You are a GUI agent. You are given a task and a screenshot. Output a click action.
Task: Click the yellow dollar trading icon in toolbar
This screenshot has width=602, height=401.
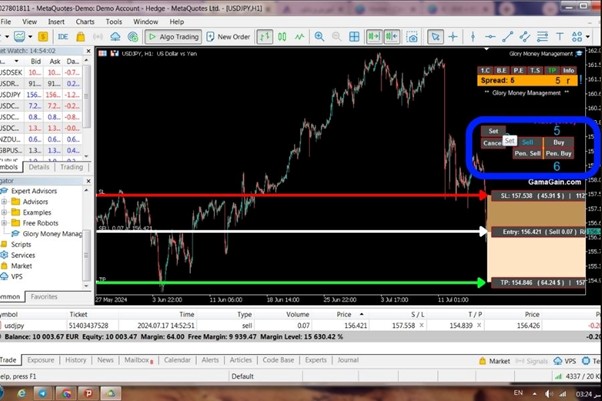tap(43, 37)
